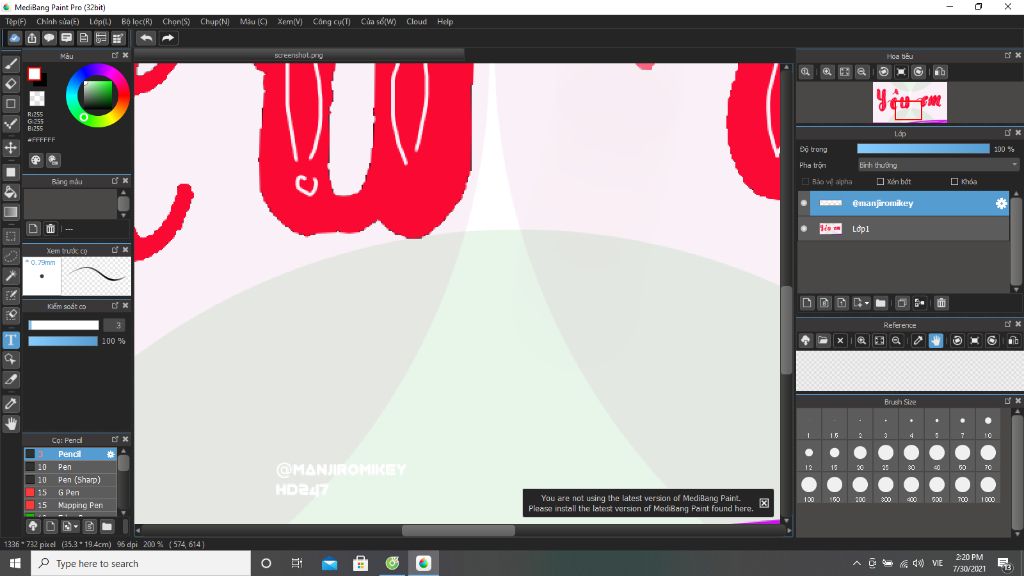Screen dimensions: 1024x576
Task: Open the Tệp(F) menu
Action: pyautogui.click(x=16, y=22)
